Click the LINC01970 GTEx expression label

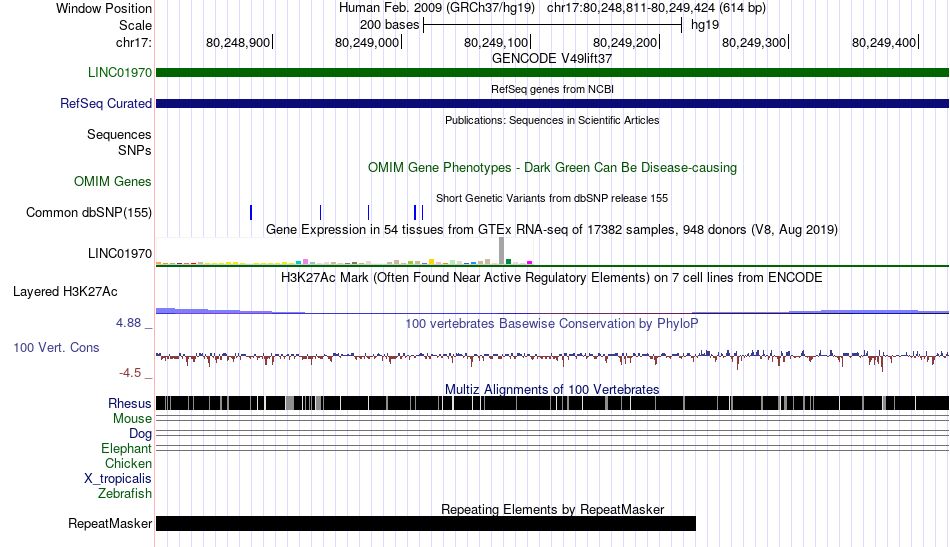coord(119,254)
